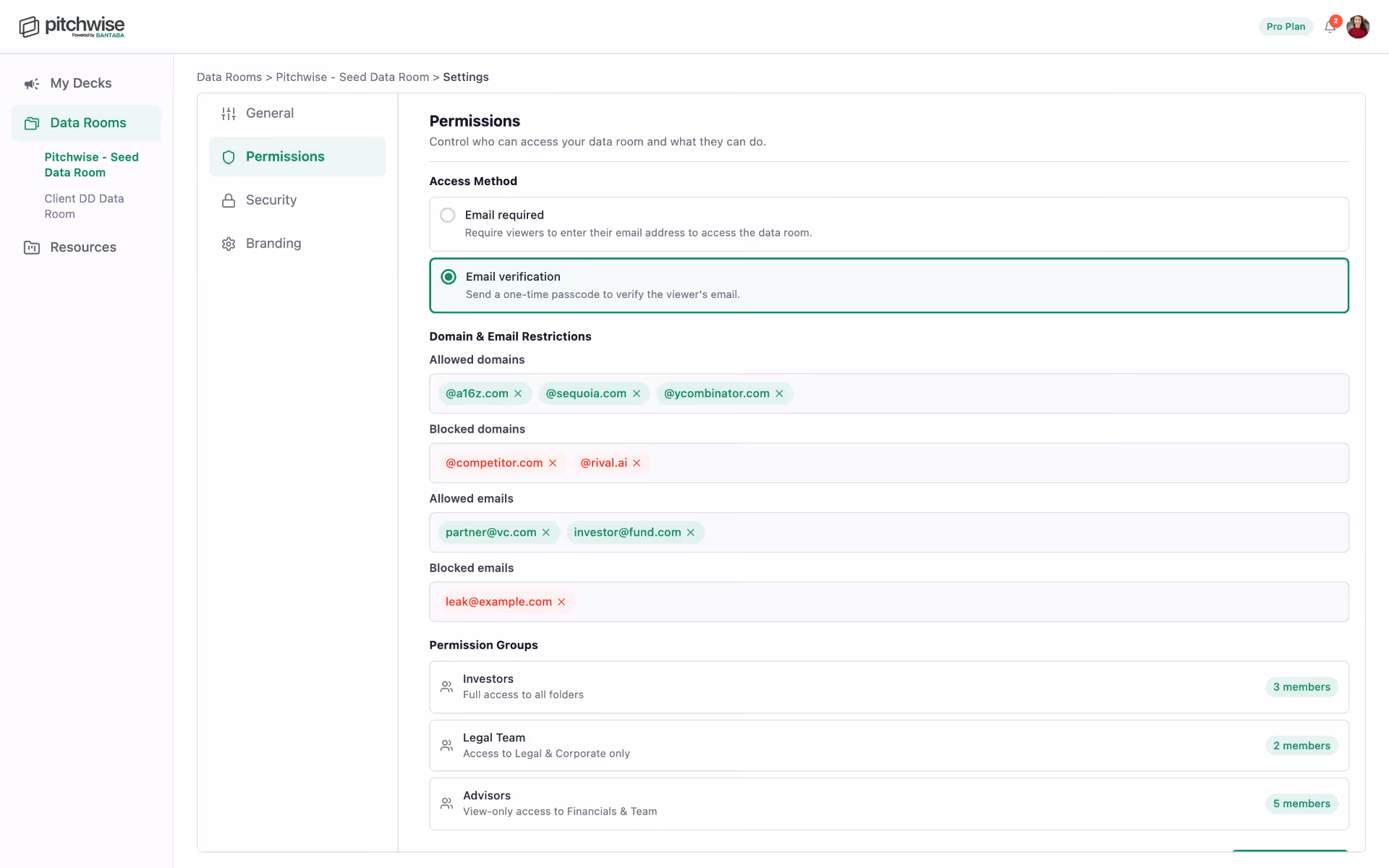Remove investor@fund.com allowed email tag
Screen dimensions: 1389x868
click(x=691, y=532)
